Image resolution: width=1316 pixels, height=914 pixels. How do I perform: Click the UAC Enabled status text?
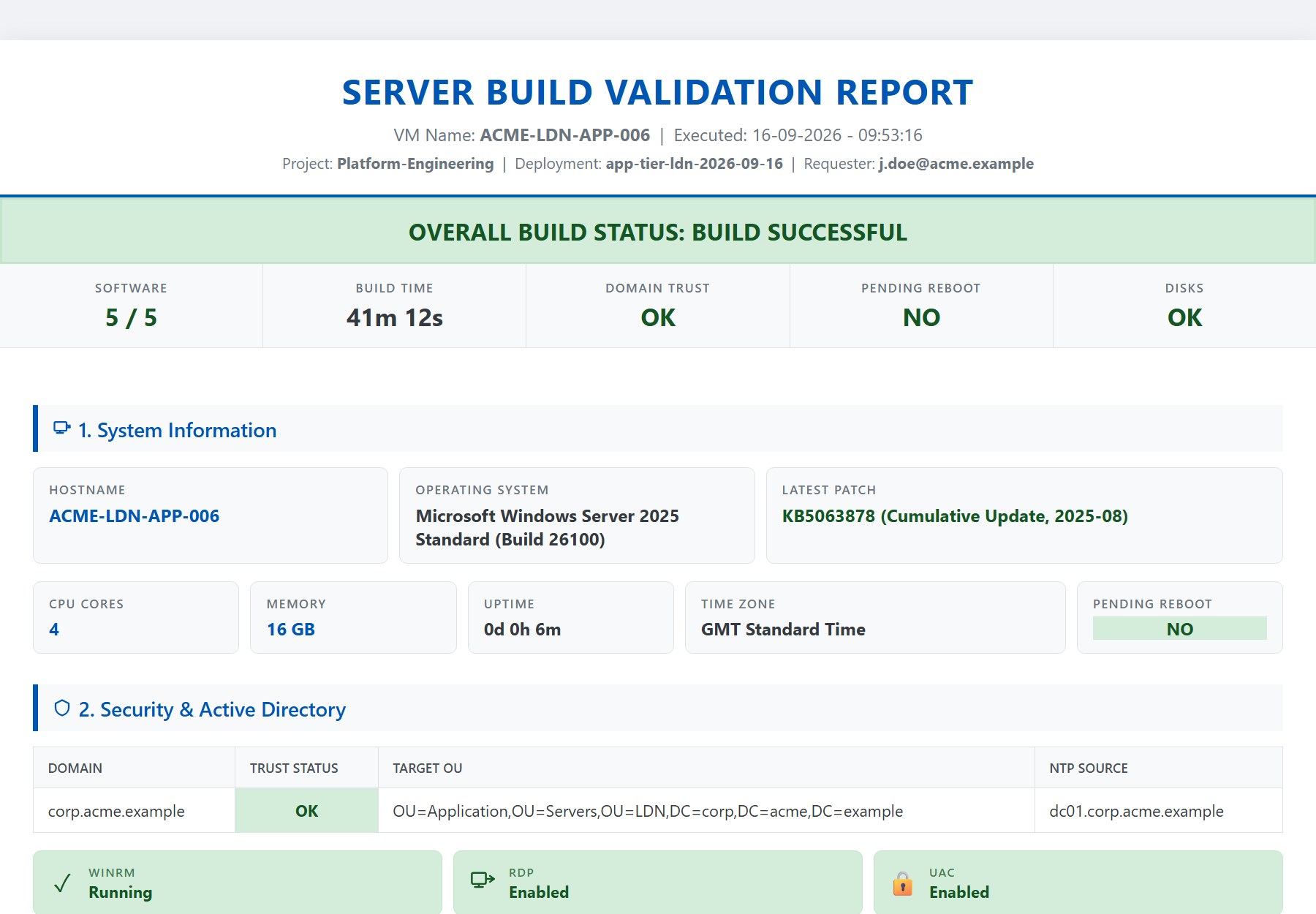click(x=959, y=893)
